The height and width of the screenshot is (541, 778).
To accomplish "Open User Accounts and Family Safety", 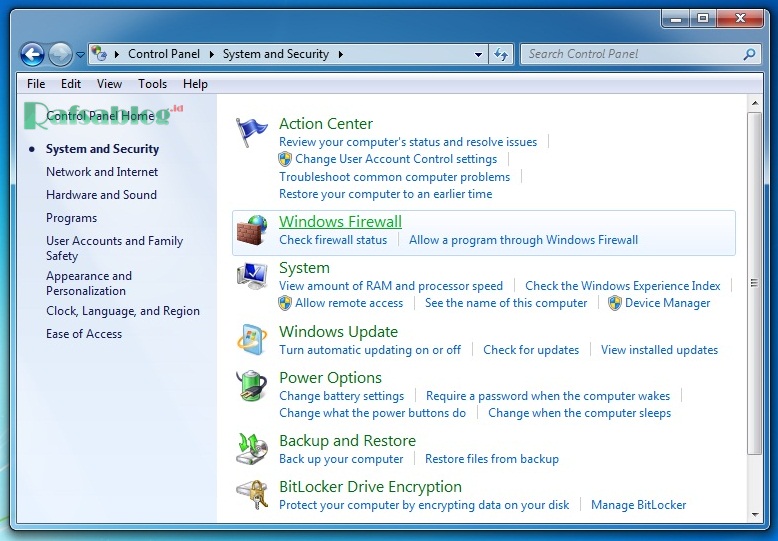I will click(x=115, y=248).
